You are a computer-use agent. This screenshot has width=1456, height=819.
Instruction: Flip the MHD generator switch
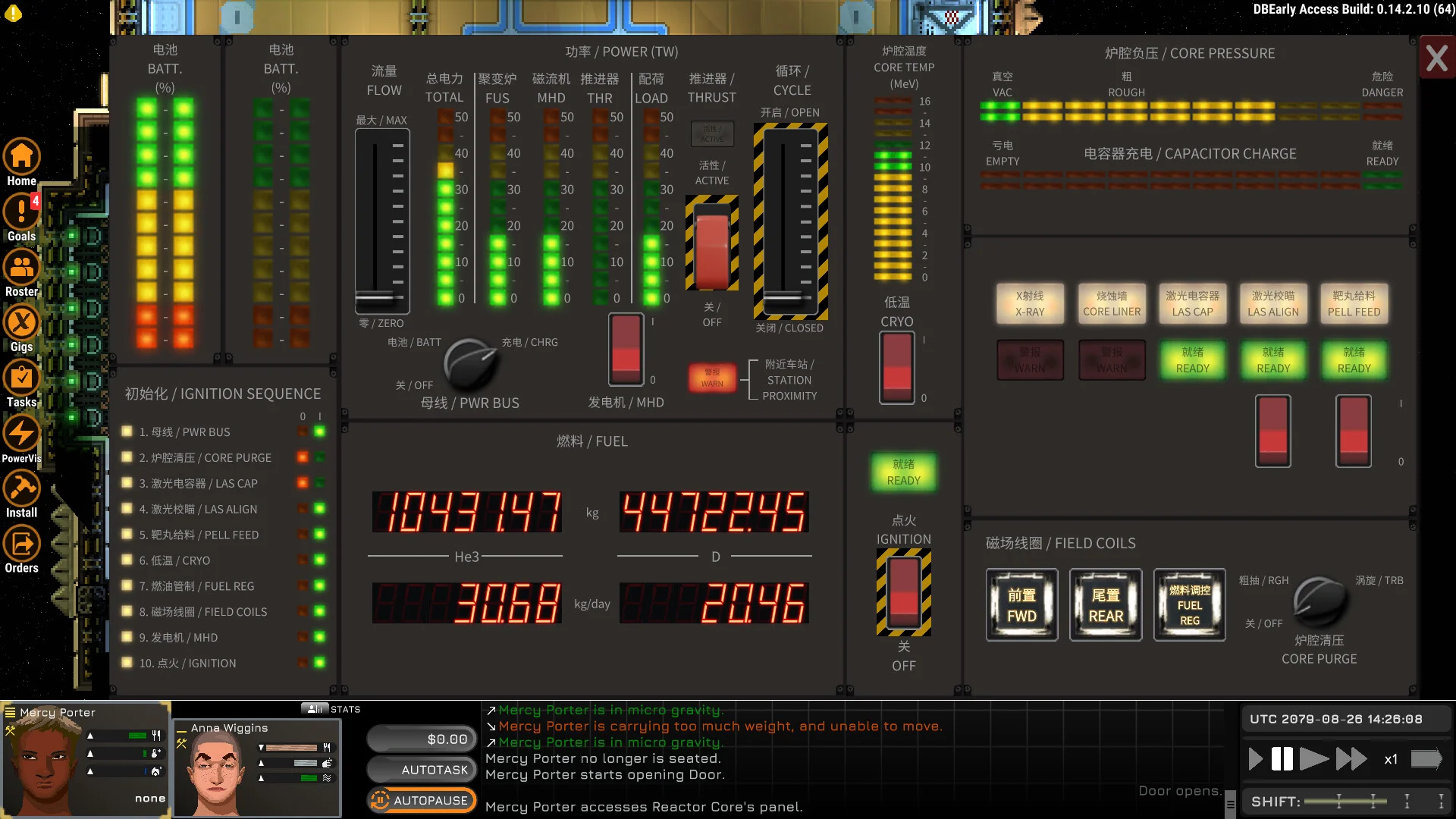click(626, 350)
